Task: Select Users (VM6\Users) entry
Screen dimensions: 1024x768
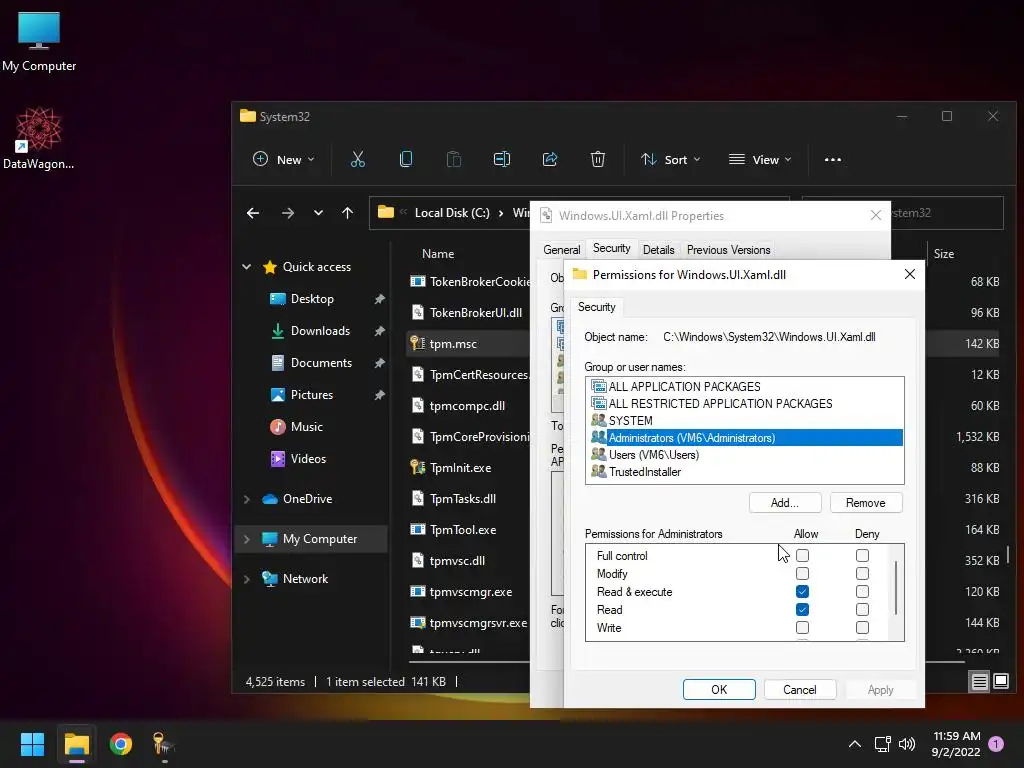Action: pos(744,455)
